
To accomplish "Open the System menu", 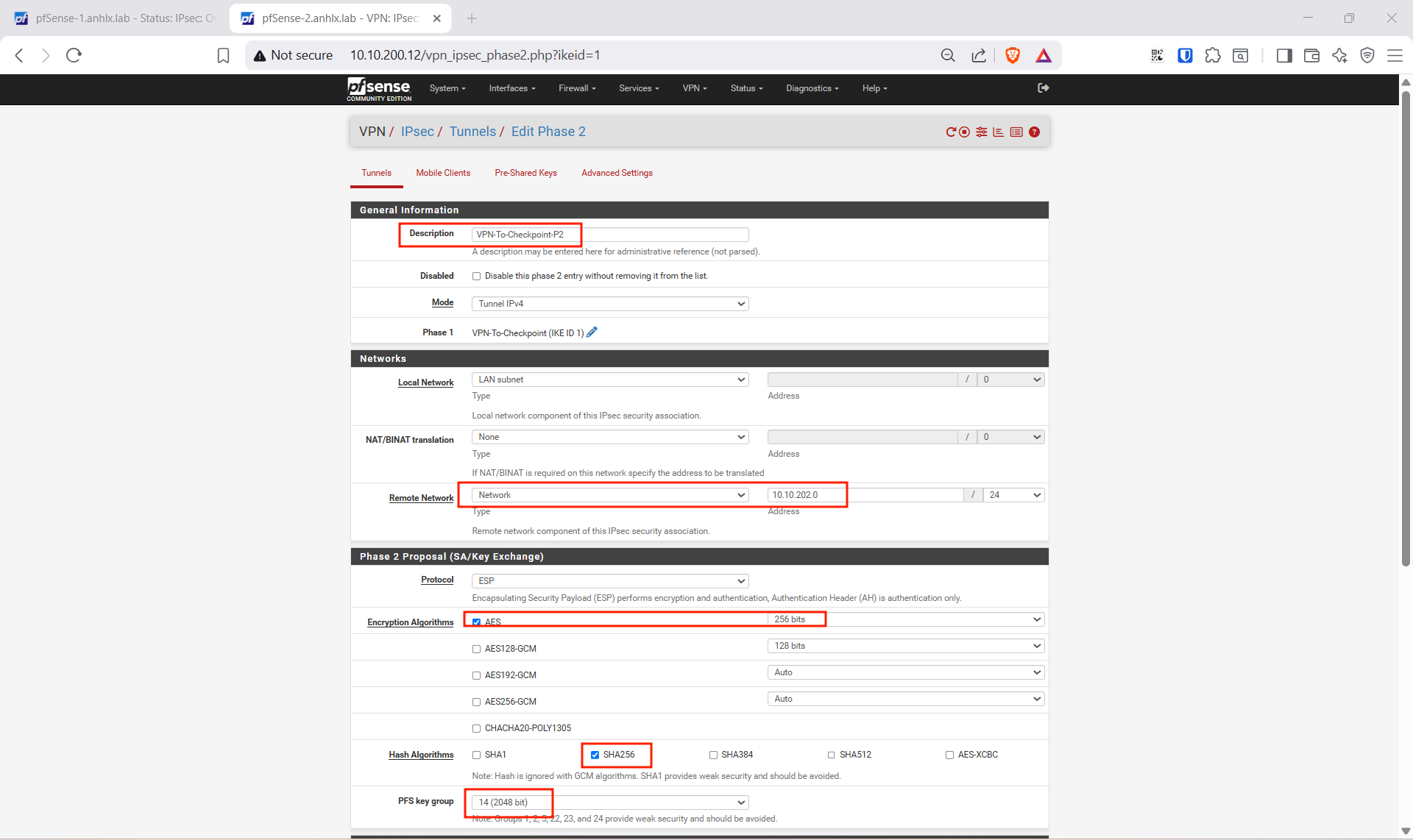I will point(447,88).
